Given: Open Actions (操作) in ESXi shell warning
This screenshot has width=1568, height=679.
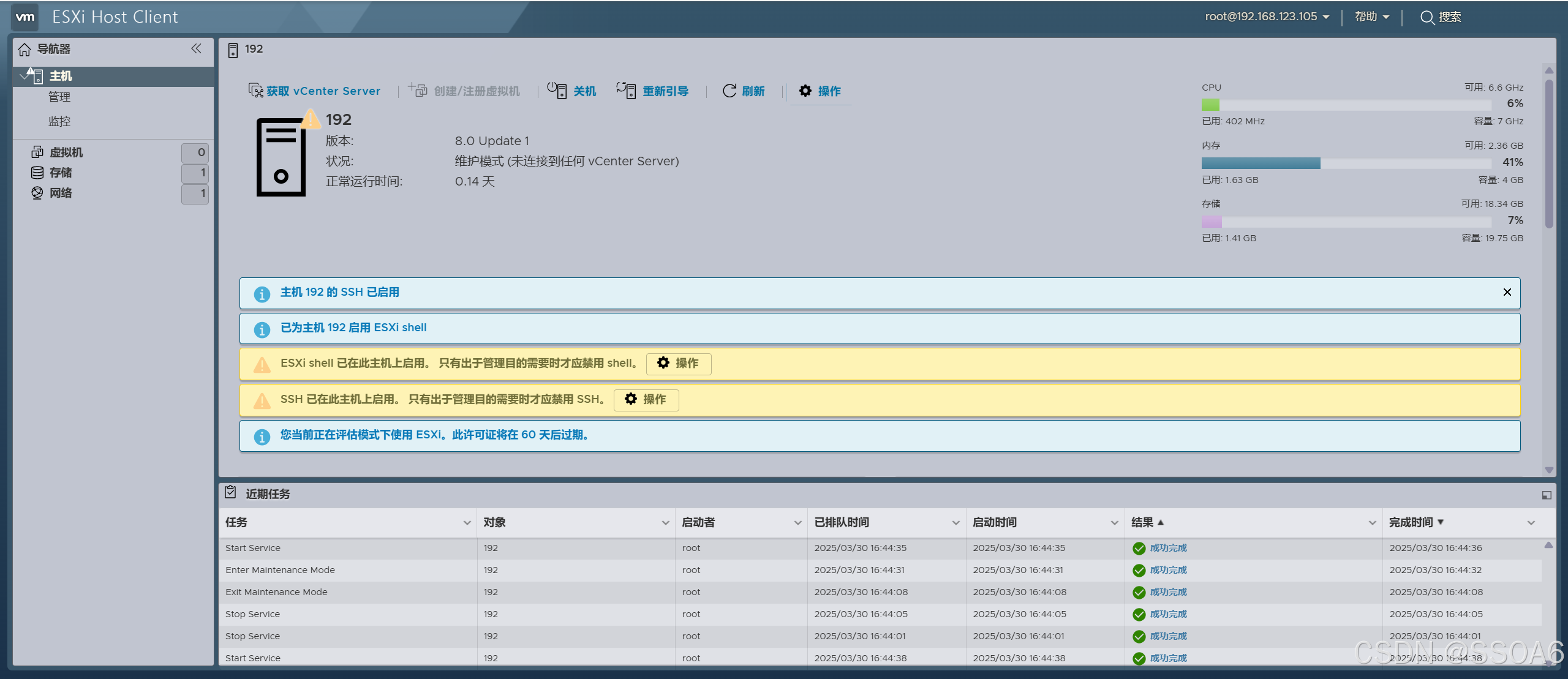Looking at the screenshot, I should (678, 363).
